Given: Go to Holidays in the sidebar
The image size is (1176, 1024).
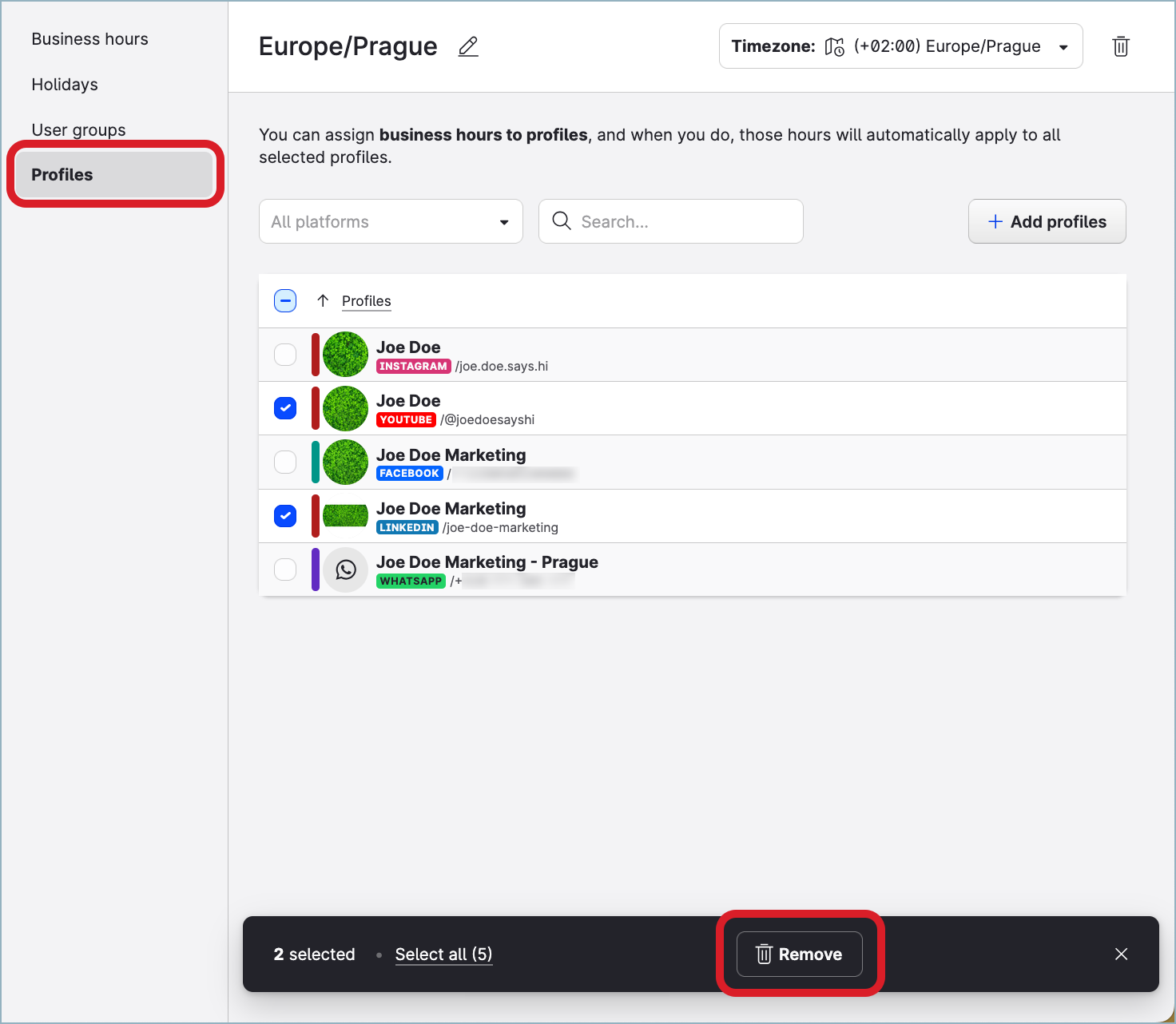Looking at the screenshot, I should 65,85.
